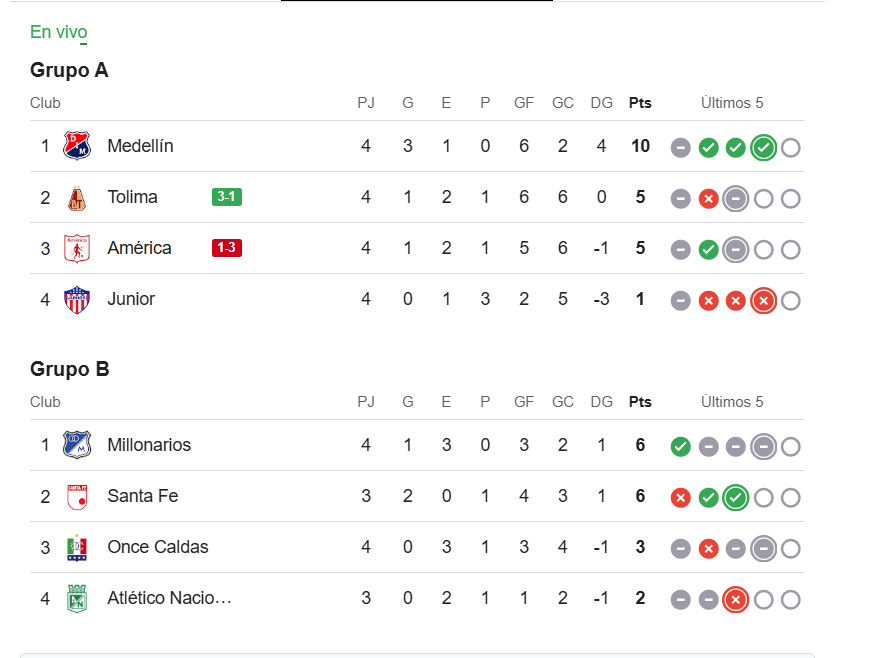Select Millonarios' first green win indicator
The width and height of the screenshot is (885, 658).
click(x=681, y=447)
